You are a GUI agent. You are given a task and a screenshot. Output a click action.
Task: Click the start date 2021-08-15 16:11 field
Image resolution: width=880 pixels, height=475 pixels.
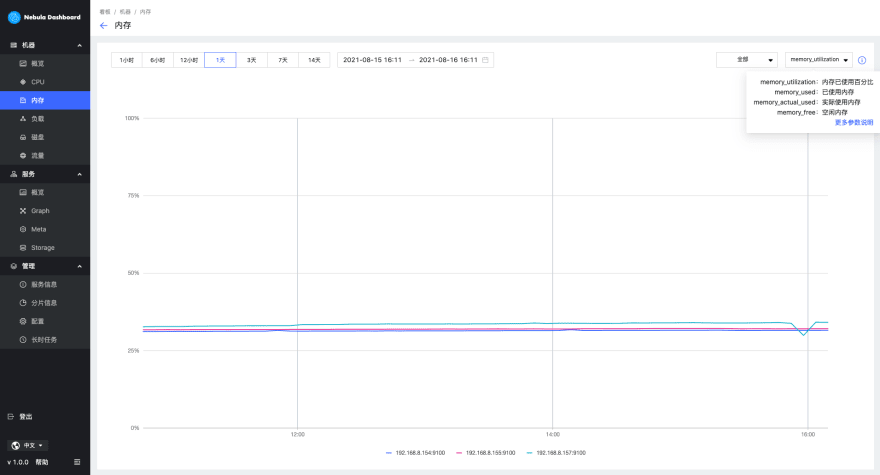click(x=372, y=60)
